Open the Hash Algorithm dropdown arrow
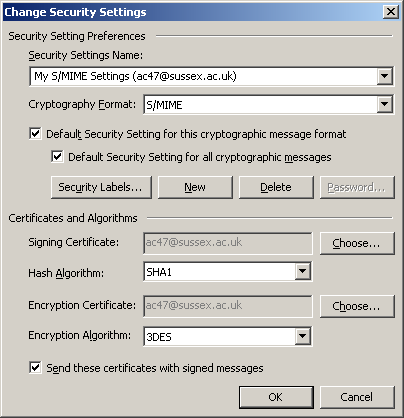 303,271
